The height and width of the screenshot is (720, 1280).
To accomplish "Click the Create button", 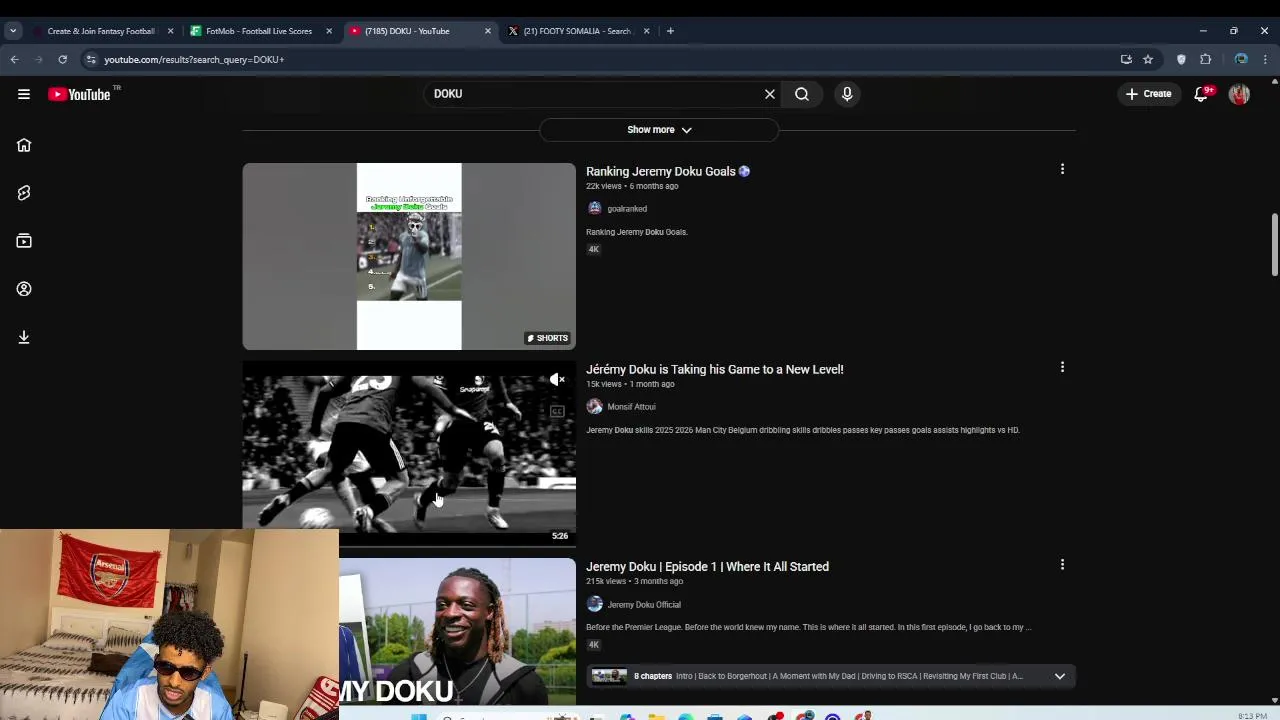I will pyautogui.click(x=1148, y=94).
